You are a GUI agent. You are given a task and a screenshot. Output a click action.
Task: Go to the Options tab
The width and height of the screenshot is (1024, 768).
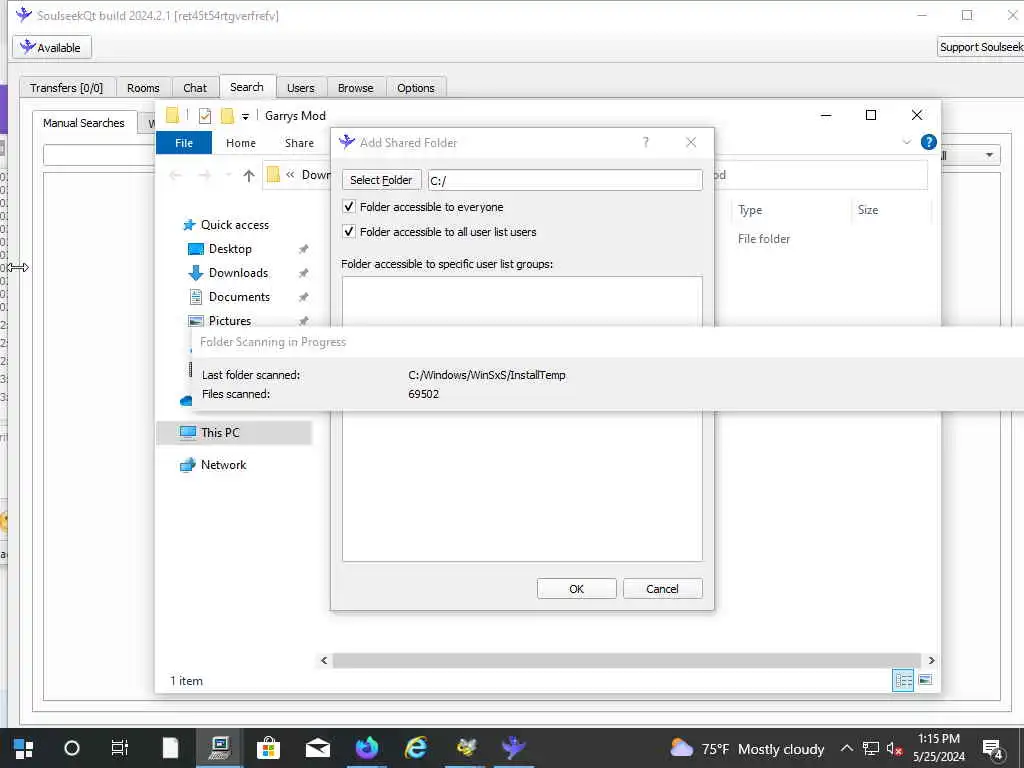(415, 88)
